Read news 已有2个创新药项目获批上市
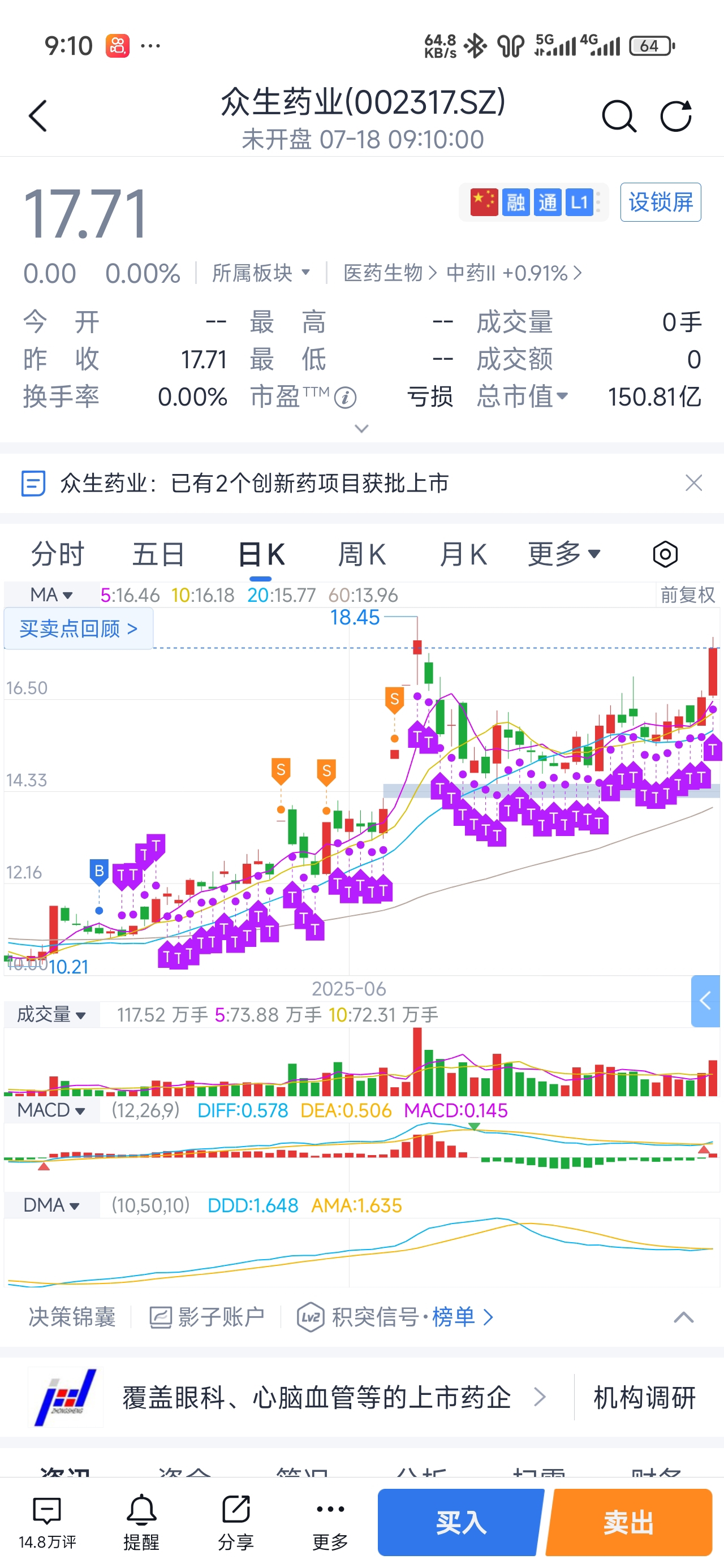Viewport: 724px width, 1568px height. [309, 483]
